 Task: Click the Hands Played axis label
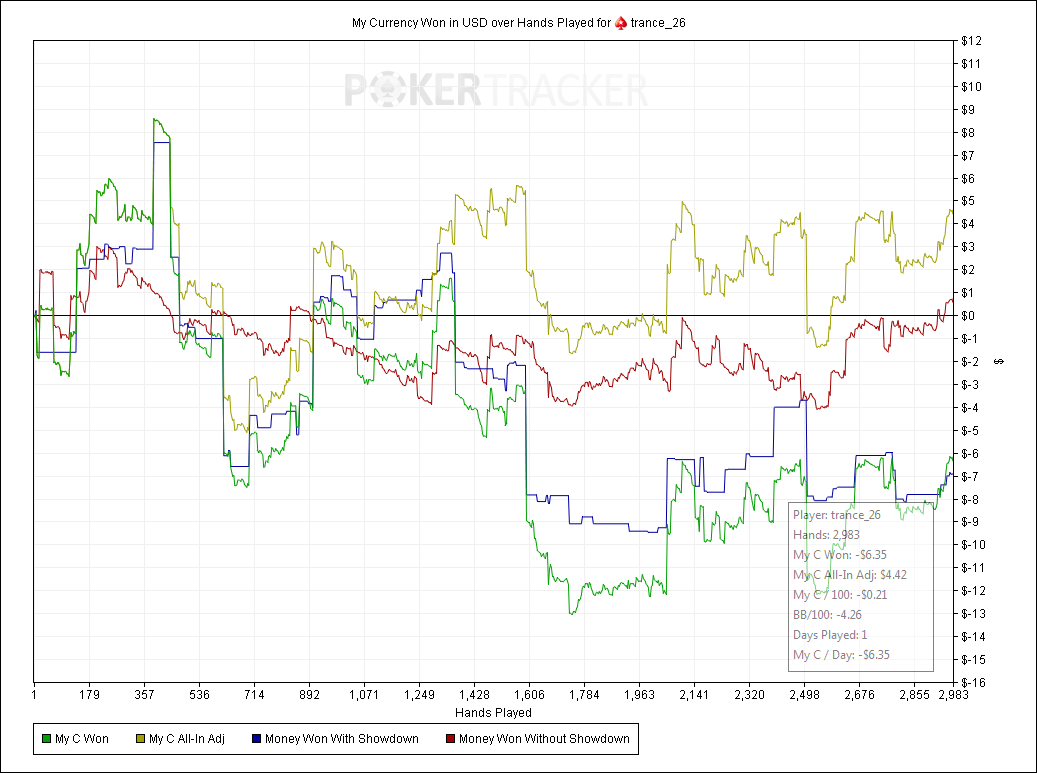[493, 713]
